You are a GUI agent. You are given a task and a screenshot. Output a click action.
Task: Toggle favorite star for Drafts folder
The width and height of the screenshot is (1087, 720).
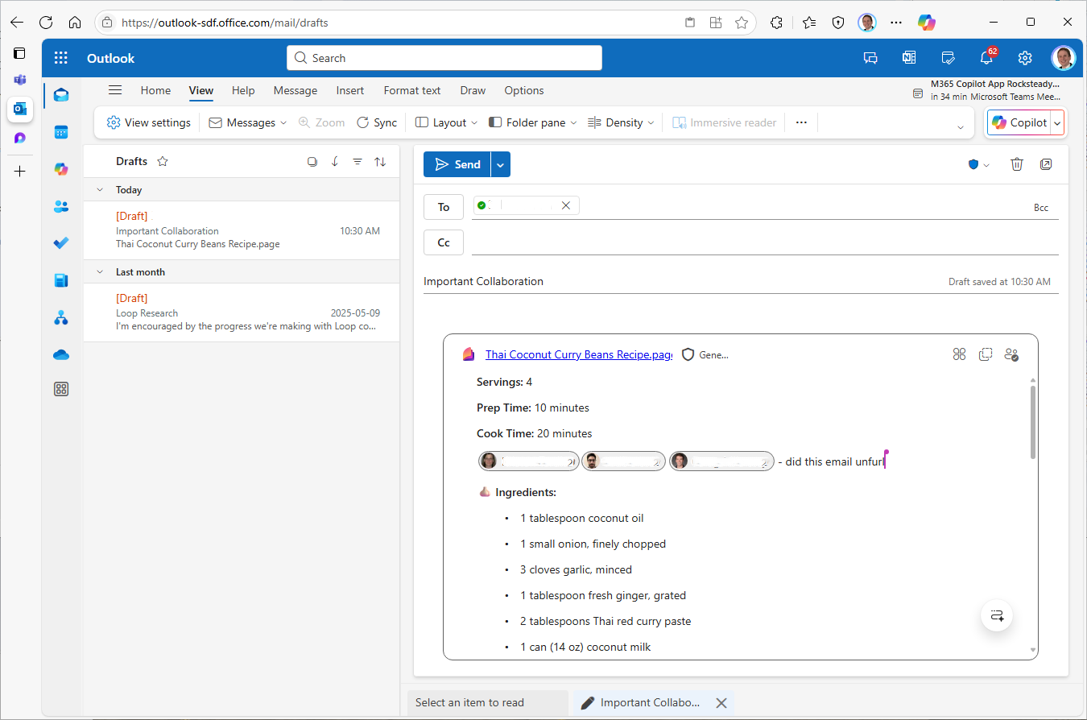[163, 161]
